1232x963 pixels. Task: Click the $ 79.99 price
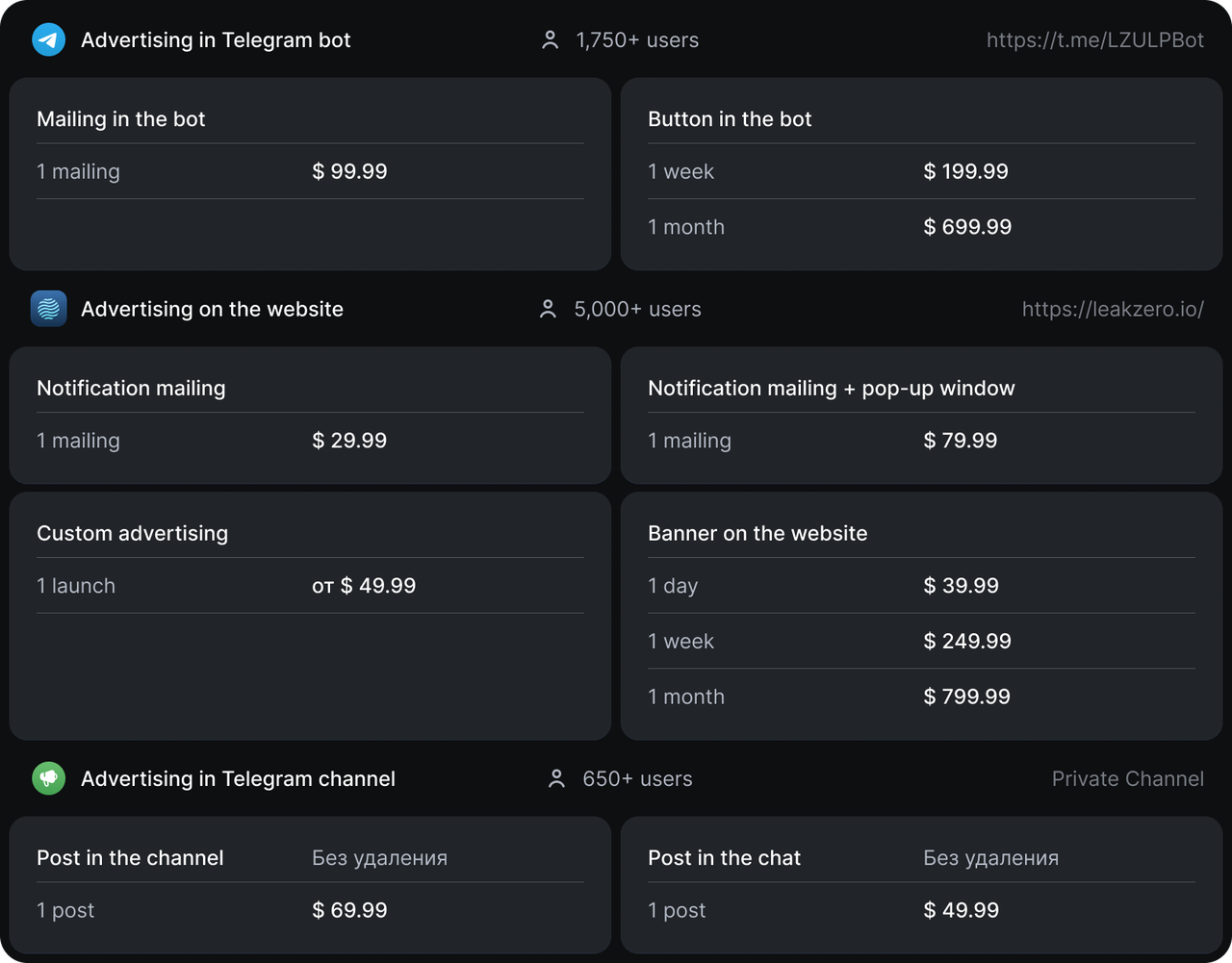960,441
